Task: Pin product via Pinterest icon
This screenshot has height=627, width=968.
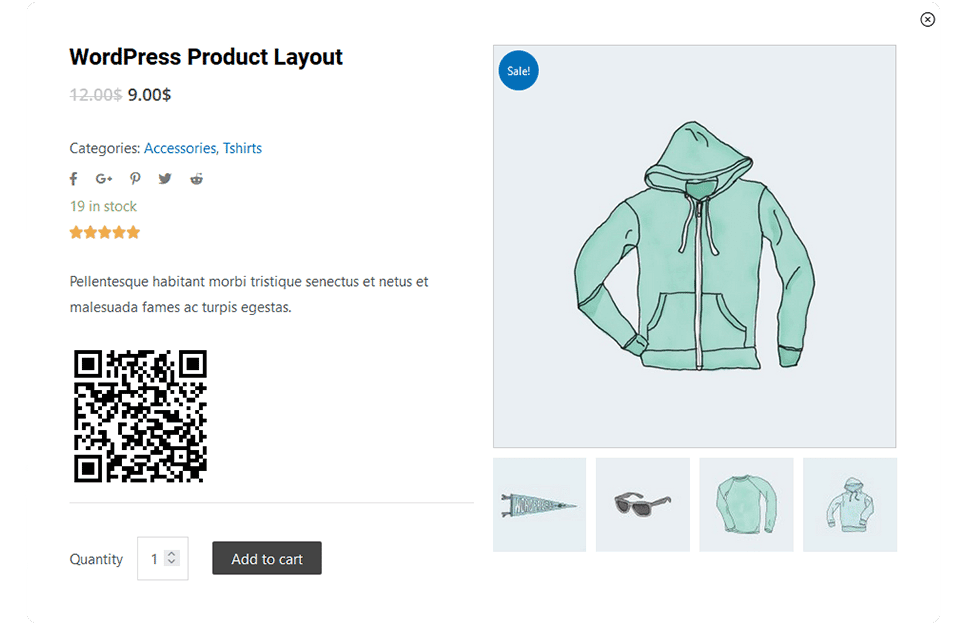Action: pos(135,179)
